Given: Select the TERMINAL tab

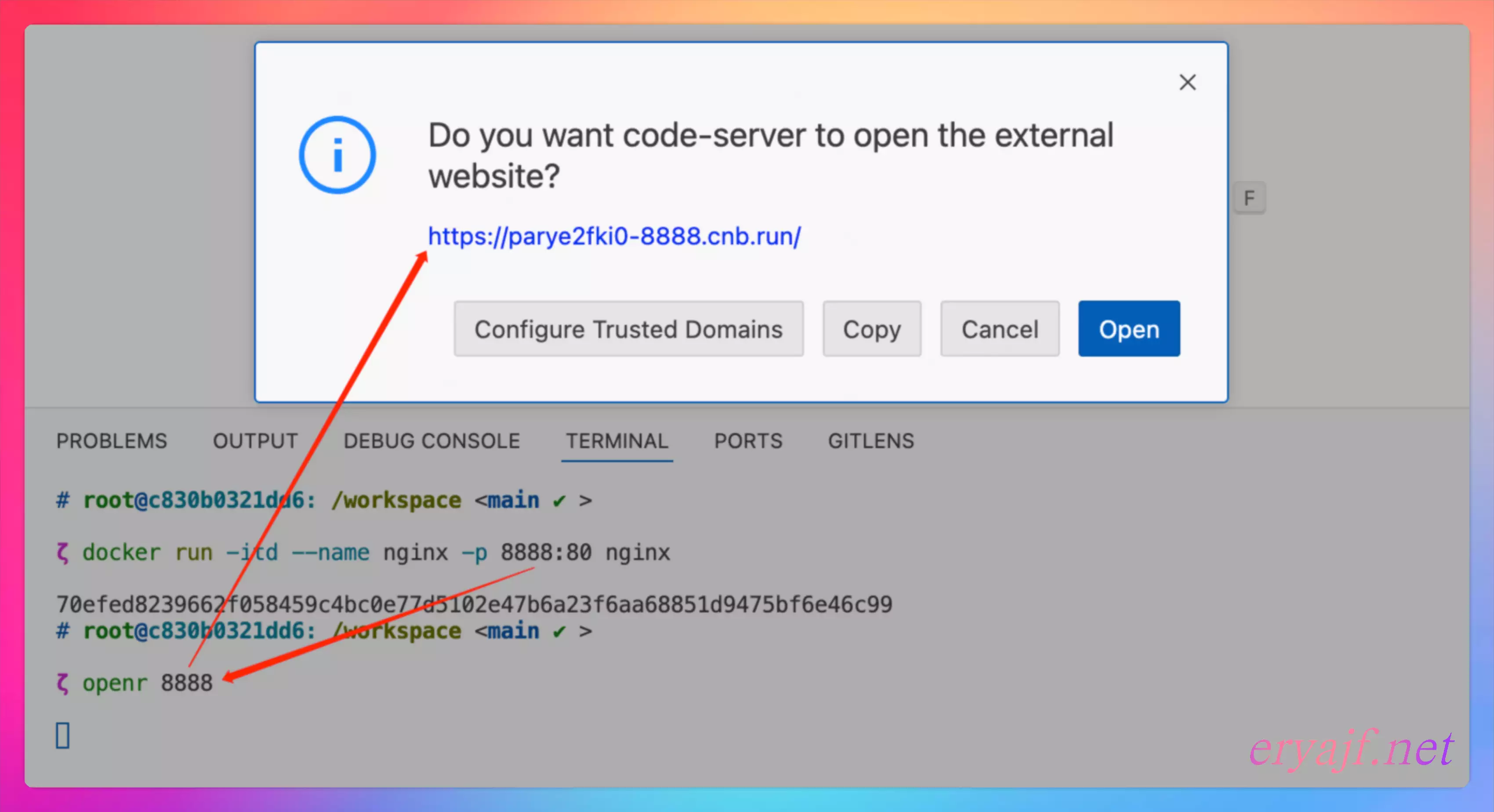Looking at the screenshot, I should pos(617,441).
